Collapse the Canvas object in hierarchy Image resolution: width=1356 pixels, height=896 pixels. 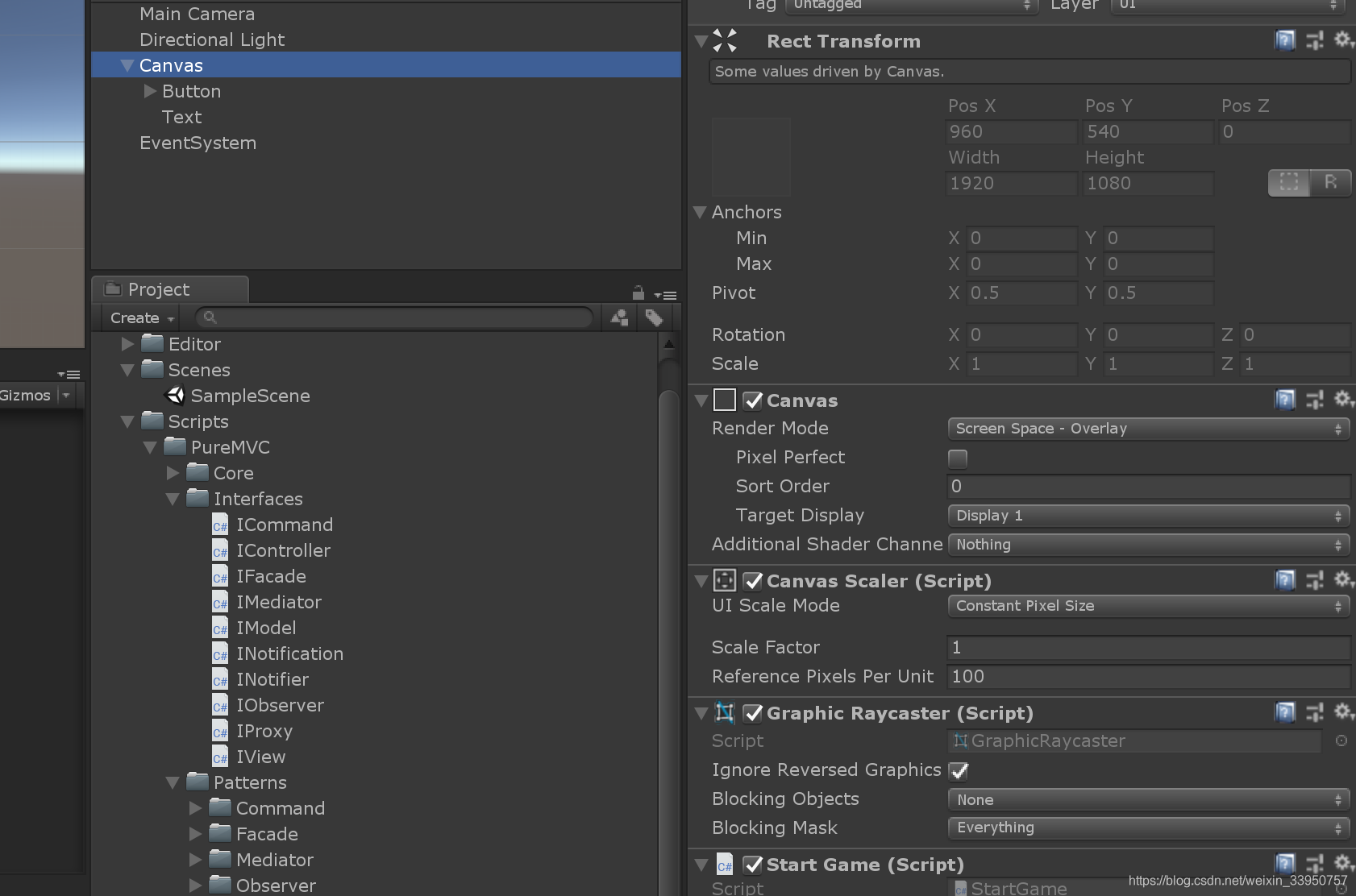tap(127, 65)
